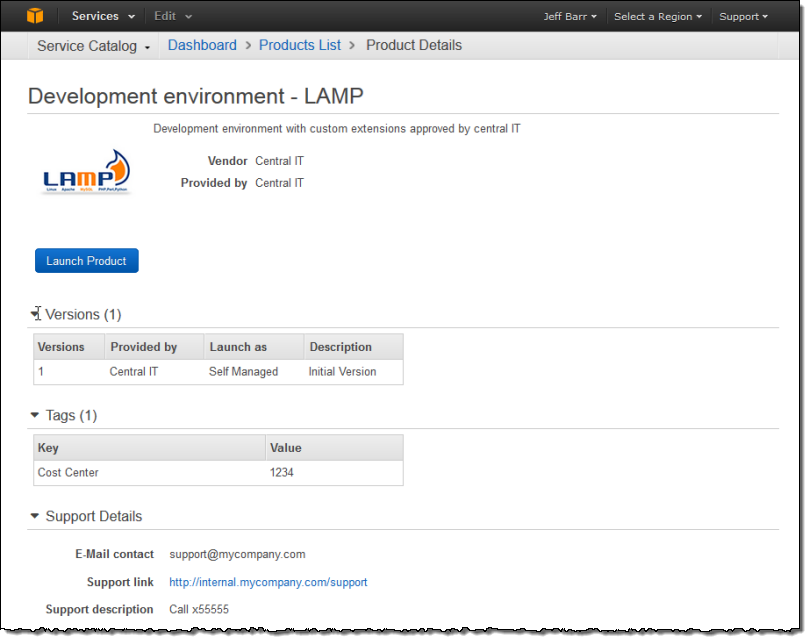Go to the Dashboard breadcrumb link

(202, 45)
